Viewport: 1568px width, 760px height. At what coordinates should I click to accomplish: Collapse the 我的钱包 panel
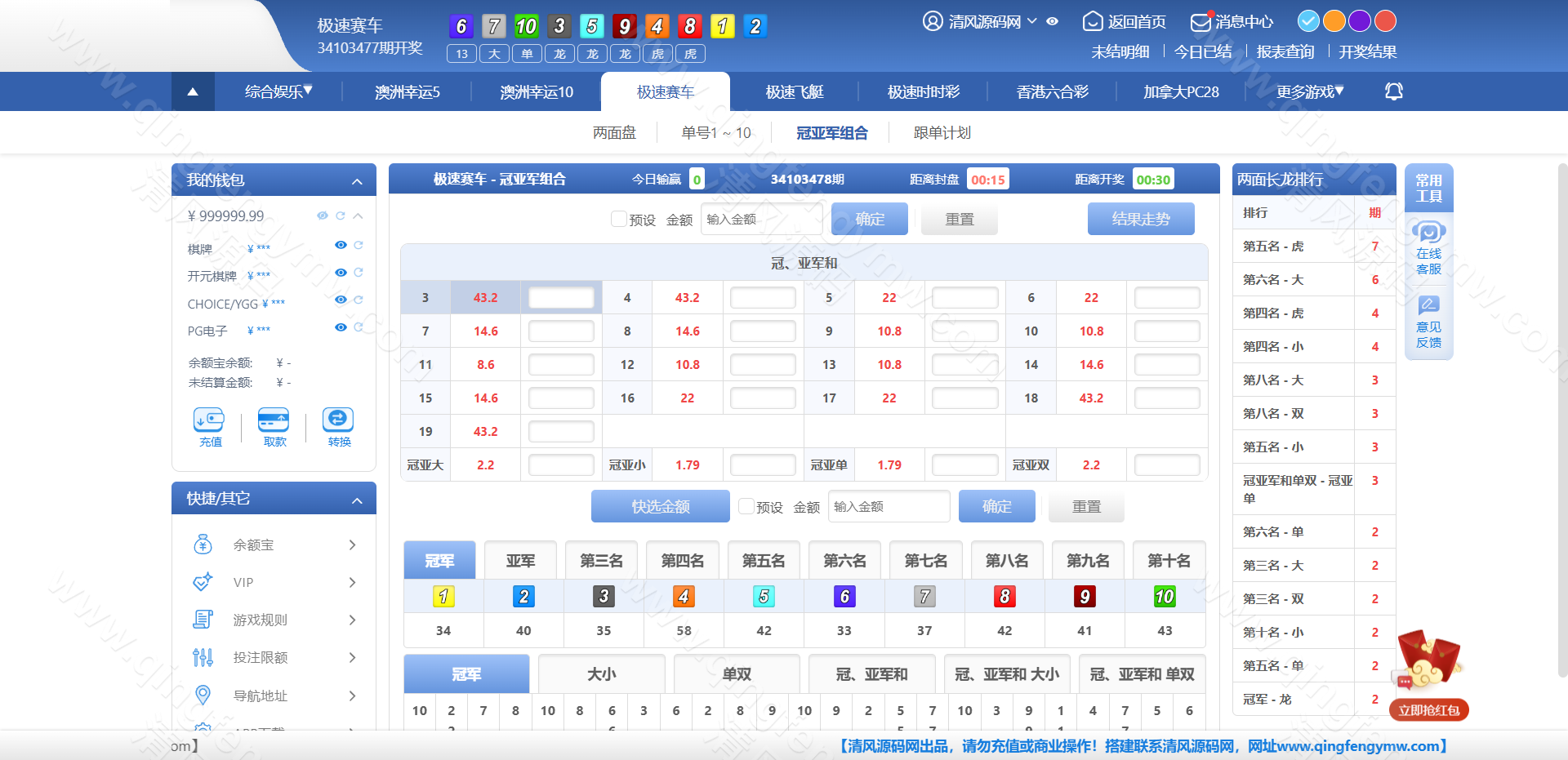[x=357, y=181]
